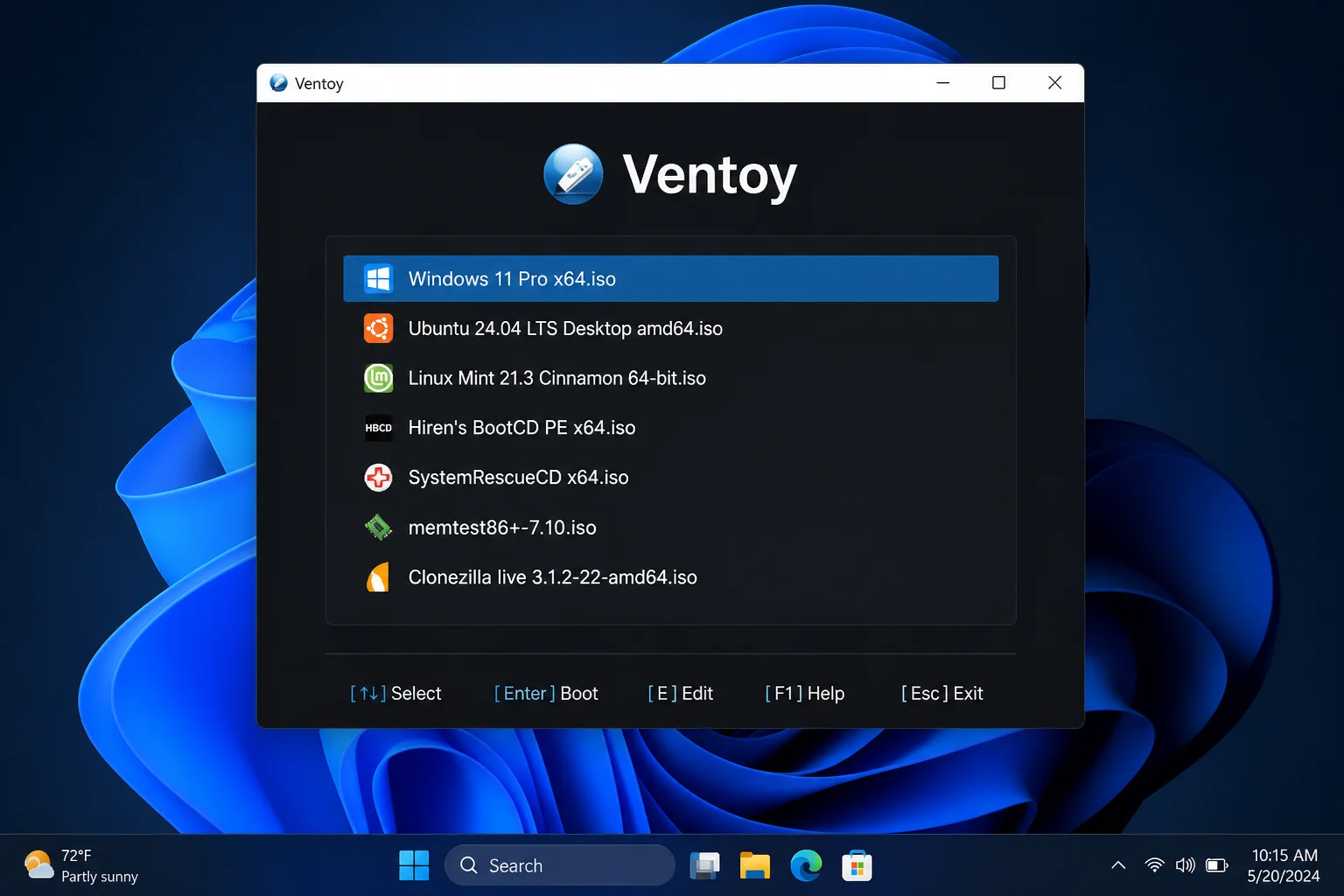Click the [F1] Help option
Image resolution: width=1344 pixels, height=896 pixels.
point(804,694)
